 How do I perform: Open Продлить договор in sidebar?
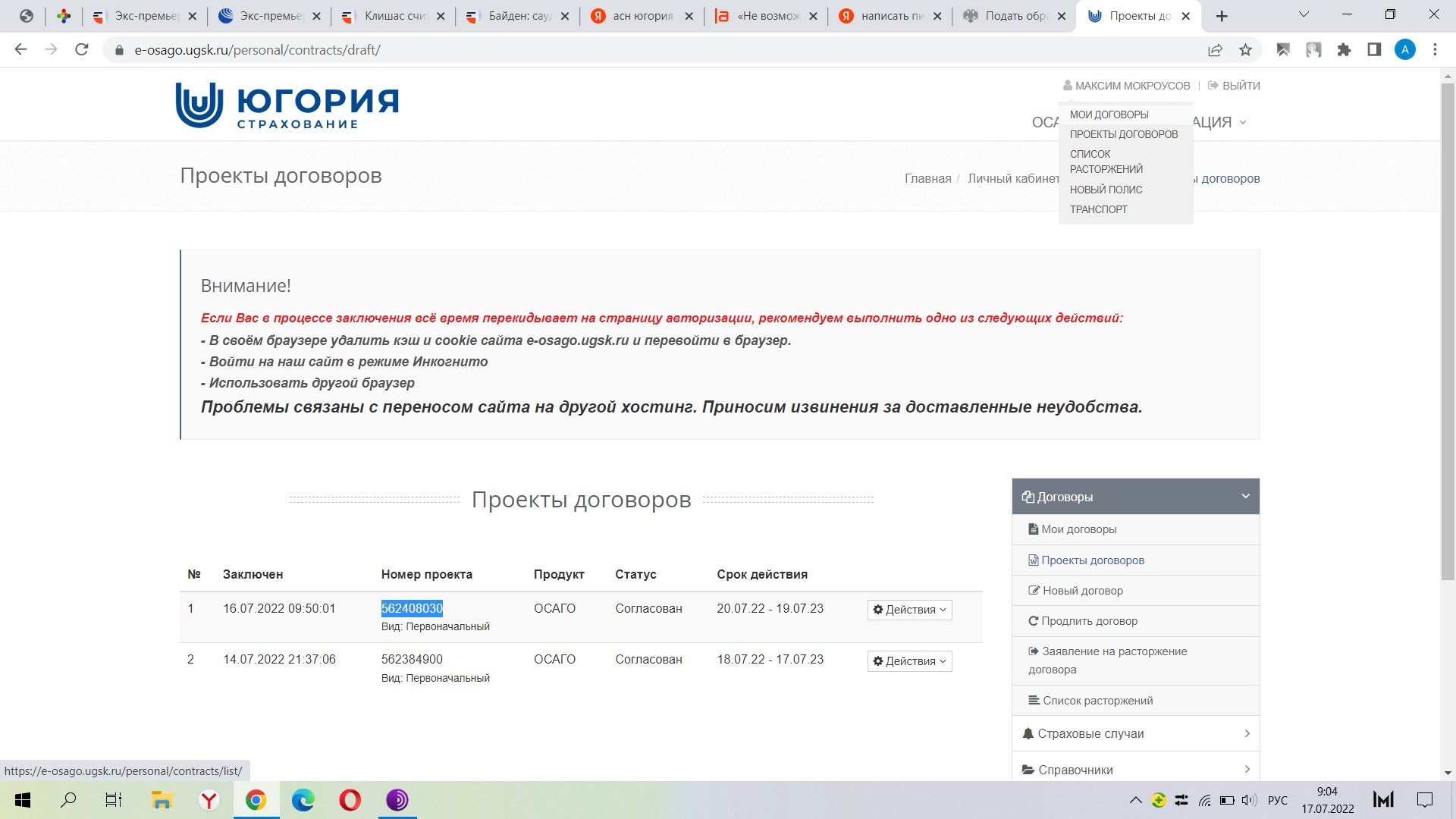click(1135, 621)
